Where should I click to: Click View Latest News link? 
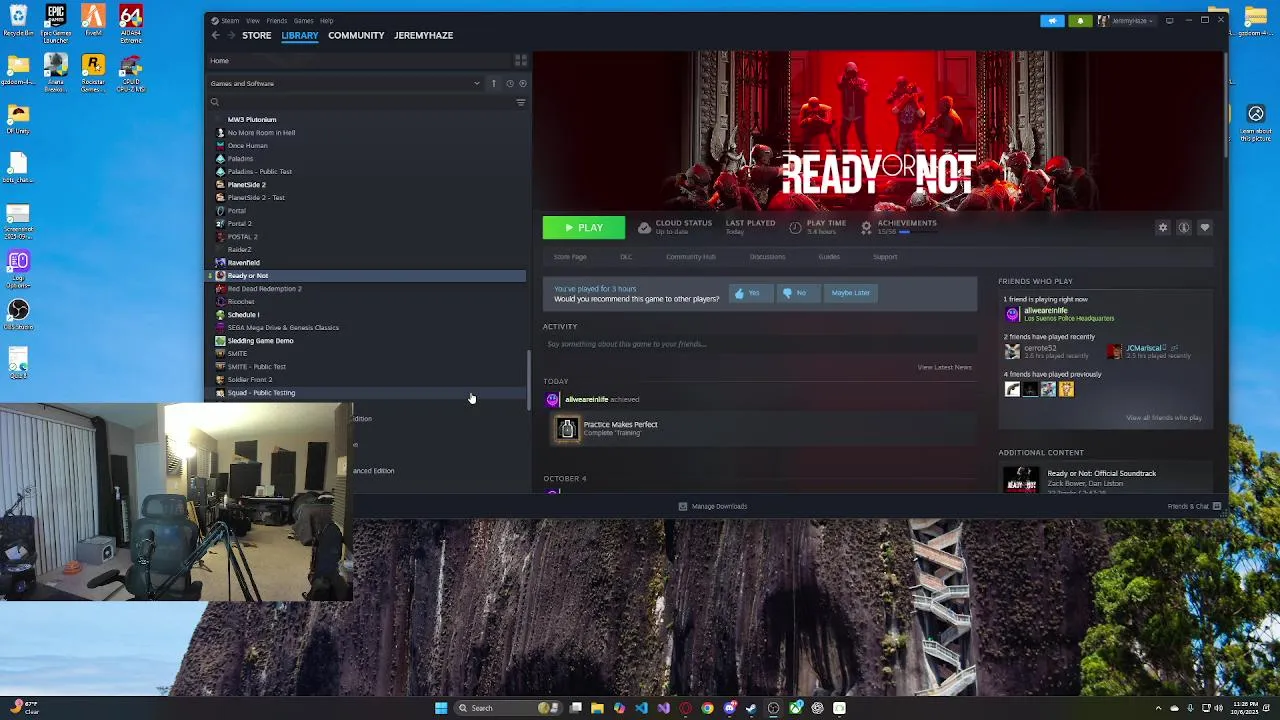(945, 367)
